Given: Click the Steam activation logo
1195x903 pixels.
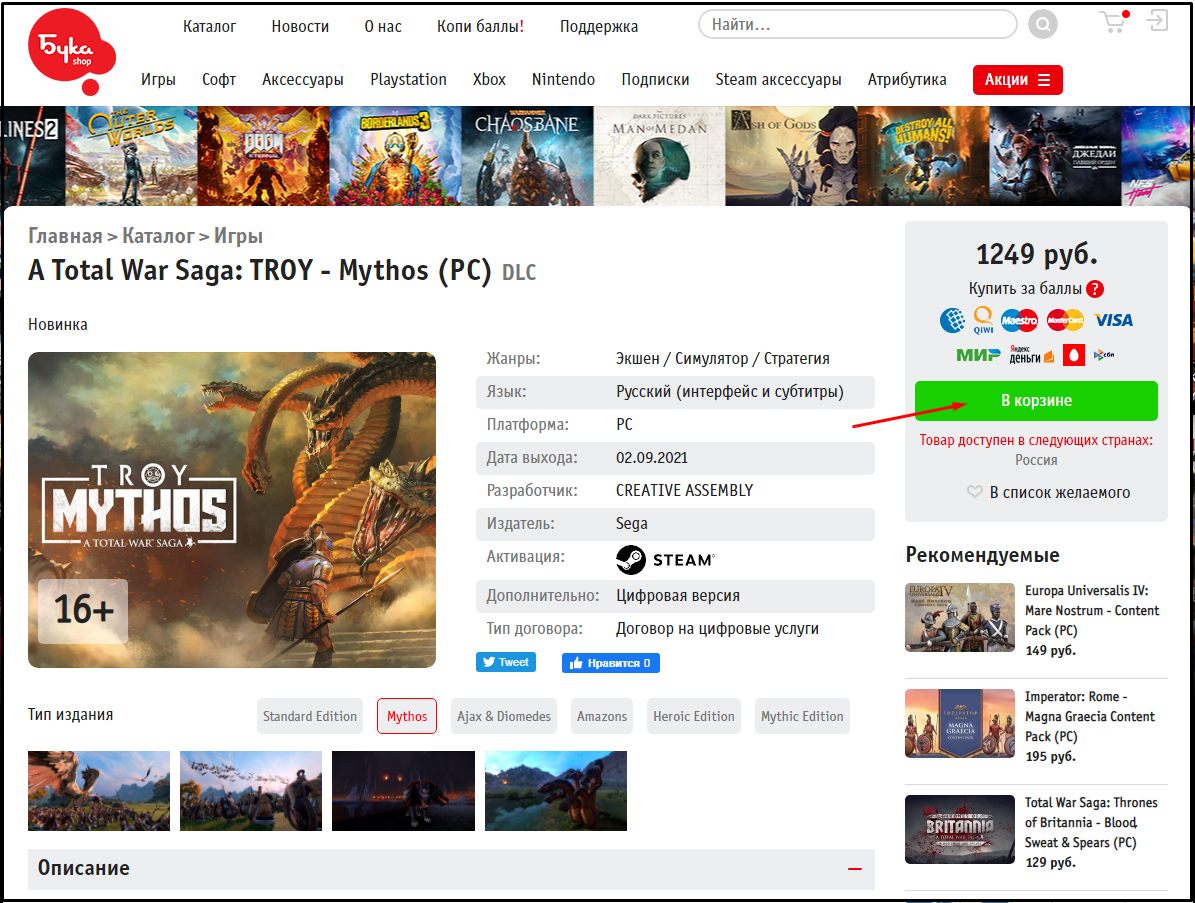Looking at the screenshot, I should pyautogui.click(x=665, y=560).
